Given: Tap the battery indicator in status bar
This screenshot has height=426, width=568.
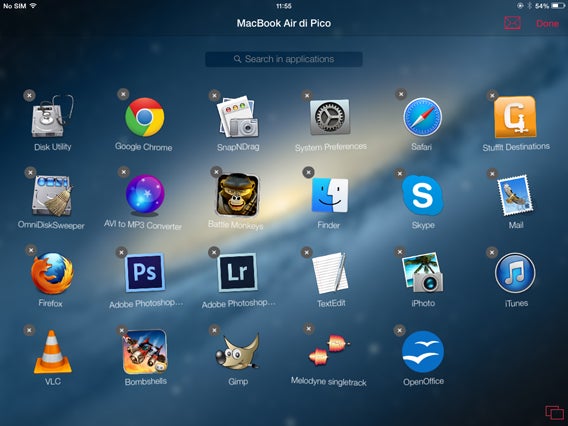Looking at the screenshot, I should click(557, 6).
